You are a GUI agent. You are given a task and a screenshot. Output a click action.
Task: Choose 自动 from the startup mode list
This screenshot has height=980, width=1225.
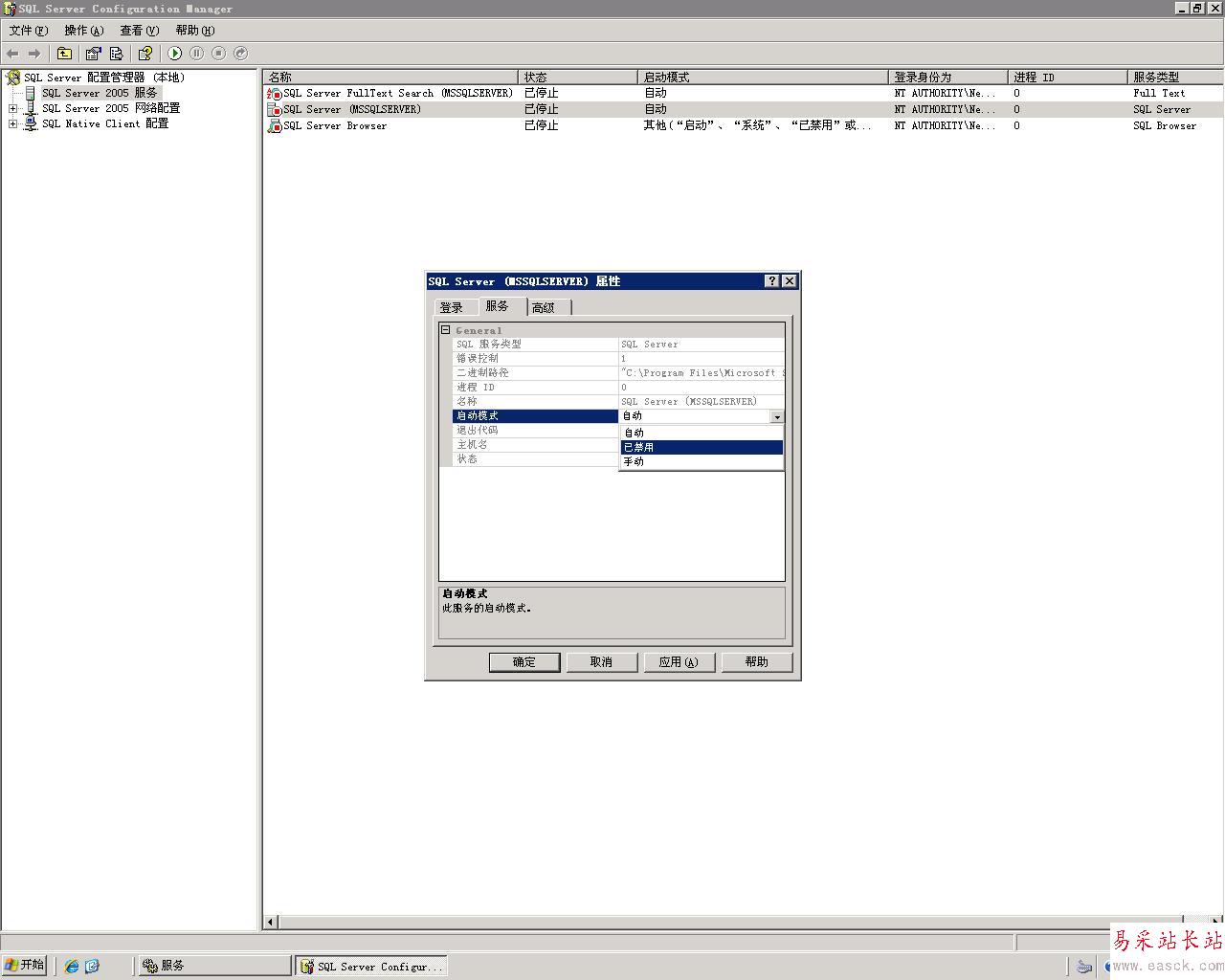pos(702,433)
